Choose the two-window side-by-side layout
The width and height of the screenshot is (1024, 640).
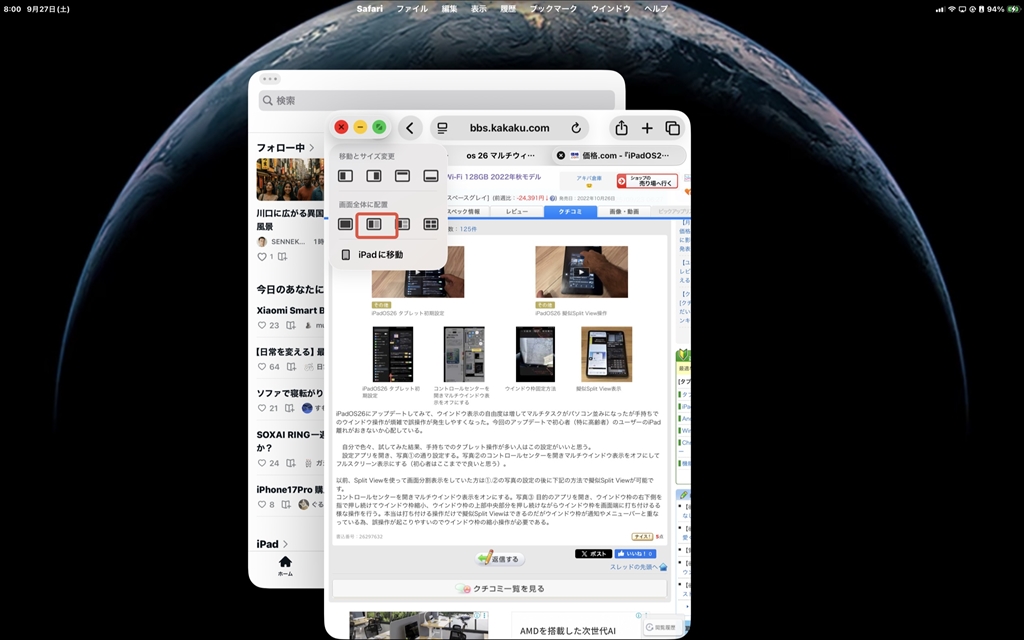coord(374,225)
